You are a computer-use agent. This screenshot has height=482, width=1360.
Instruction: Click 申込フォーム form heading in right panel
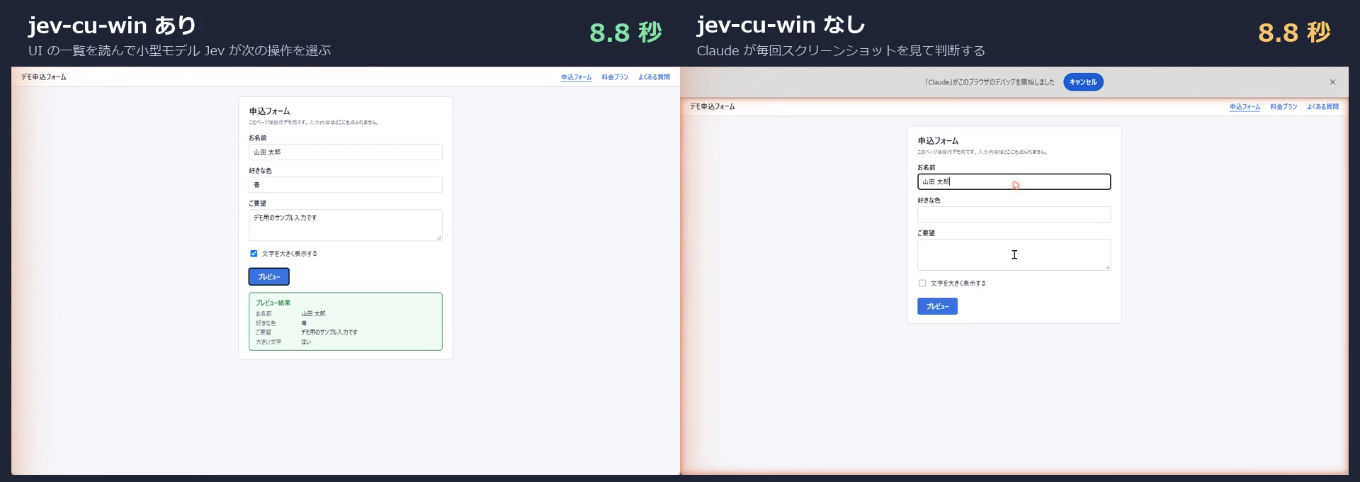(938, 141)
